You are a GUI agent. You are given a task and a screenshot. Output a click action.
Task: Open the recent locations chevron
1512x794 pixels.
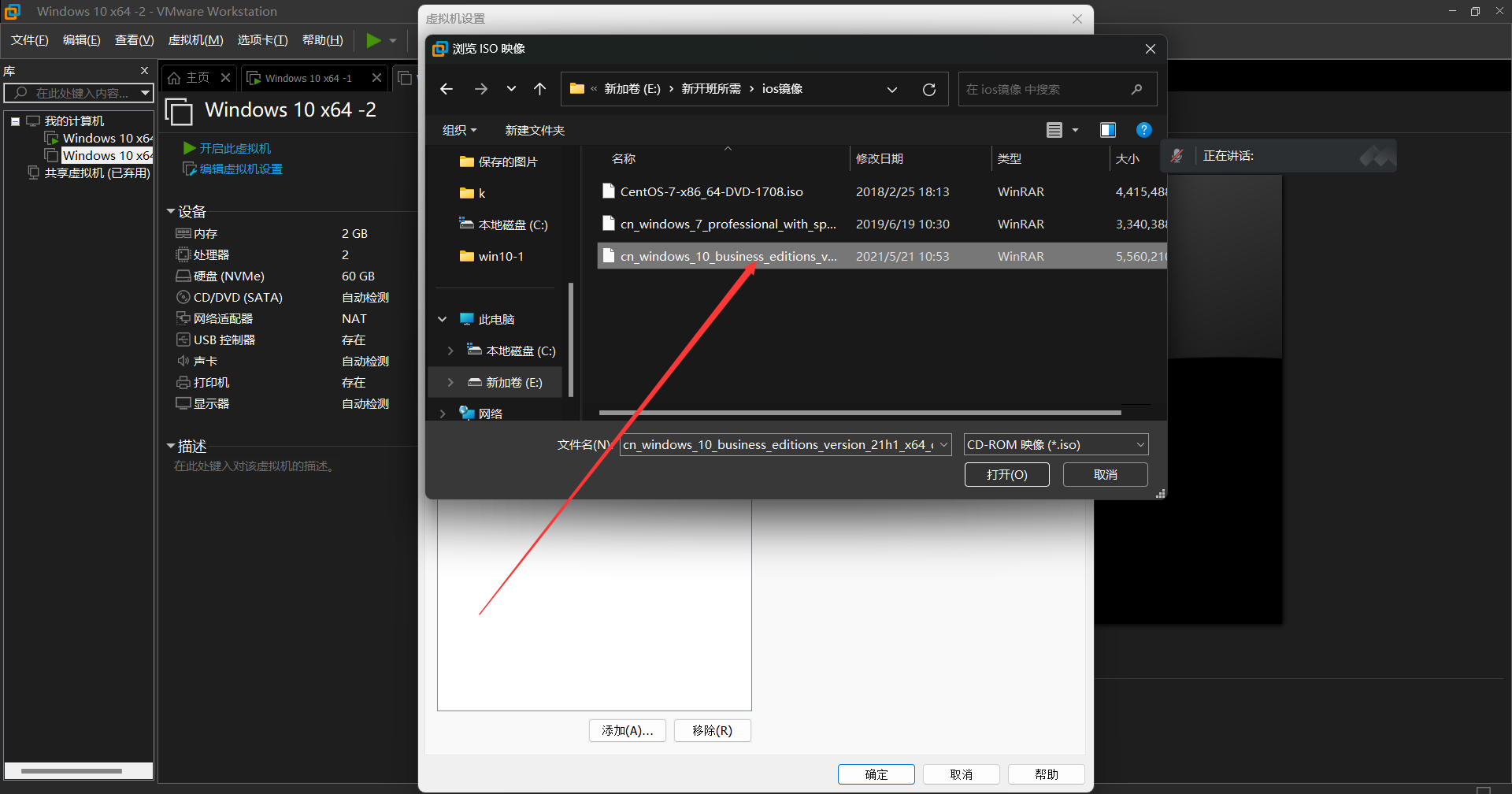pyautogui.click(x=511, y=89)
